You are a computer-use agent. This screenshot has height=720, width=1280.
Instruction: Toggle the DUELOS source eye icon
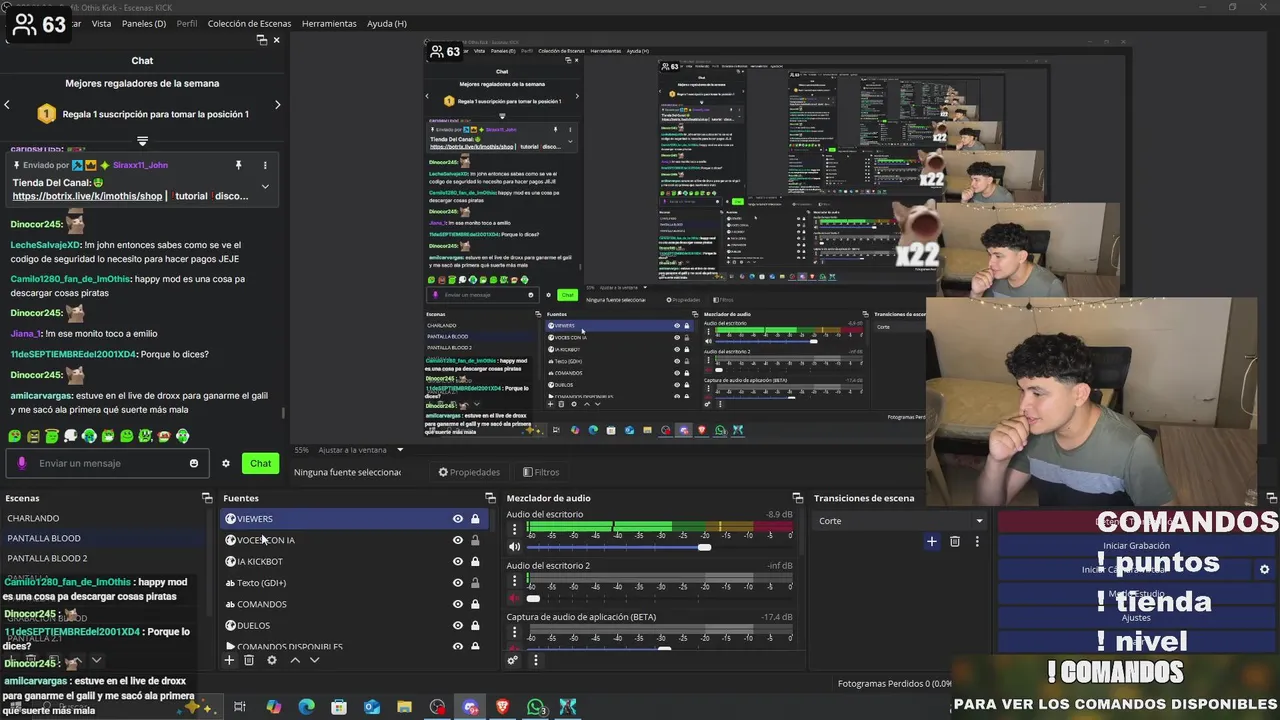tap(458, 626)
